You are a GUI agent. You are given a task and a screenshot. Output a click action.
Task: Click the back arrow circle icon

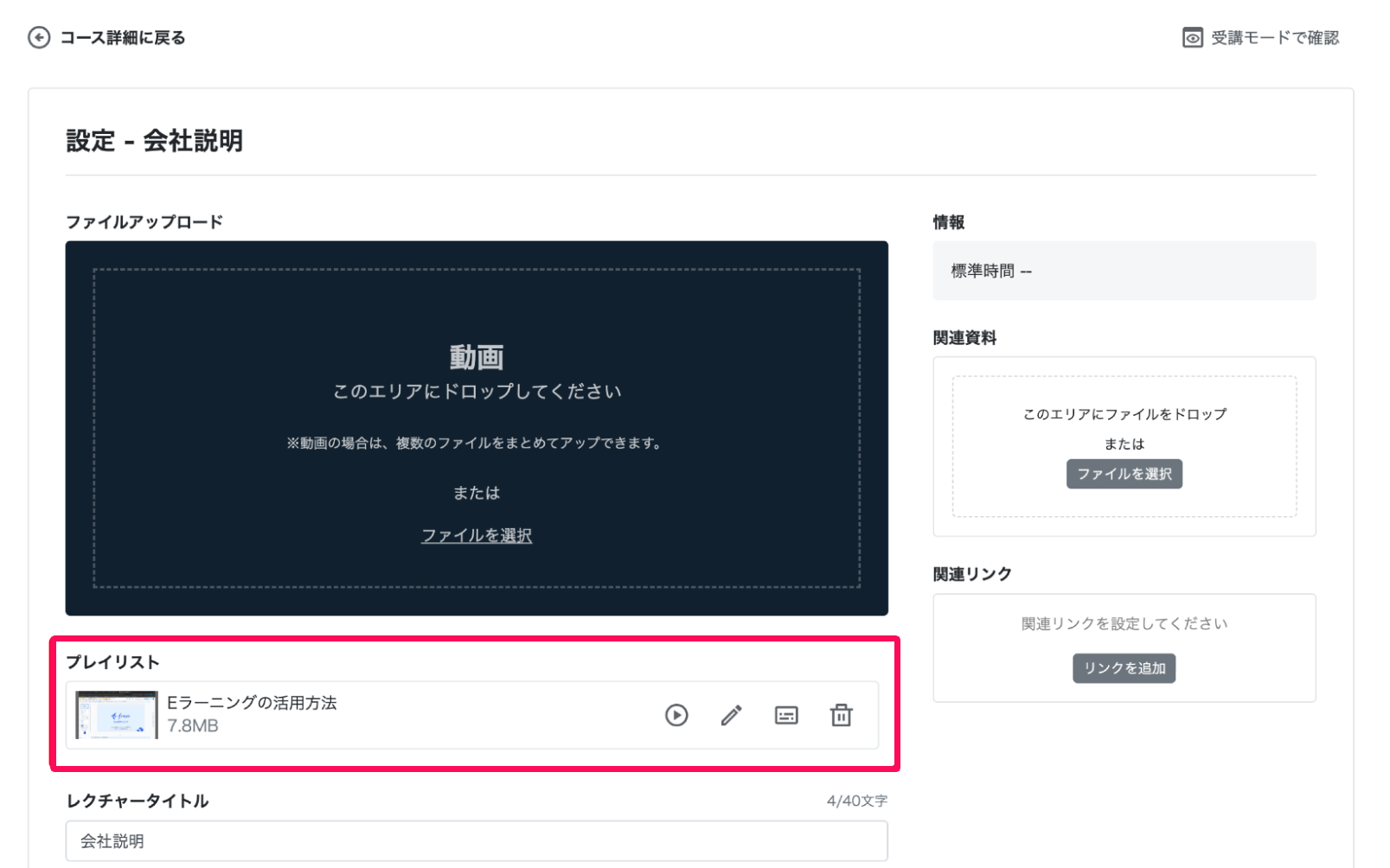39,37
